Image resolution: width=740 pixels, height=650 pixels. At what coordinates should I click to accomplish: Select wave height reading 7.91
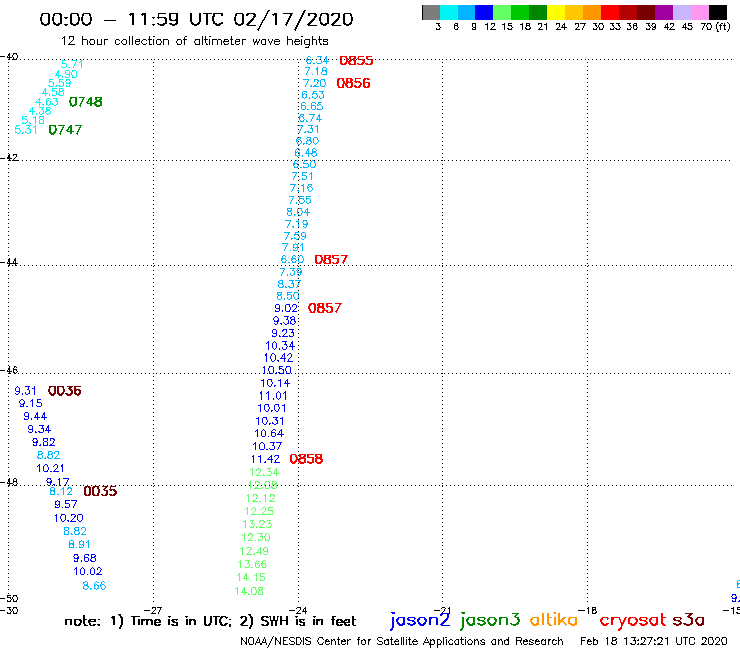(293, 247)
